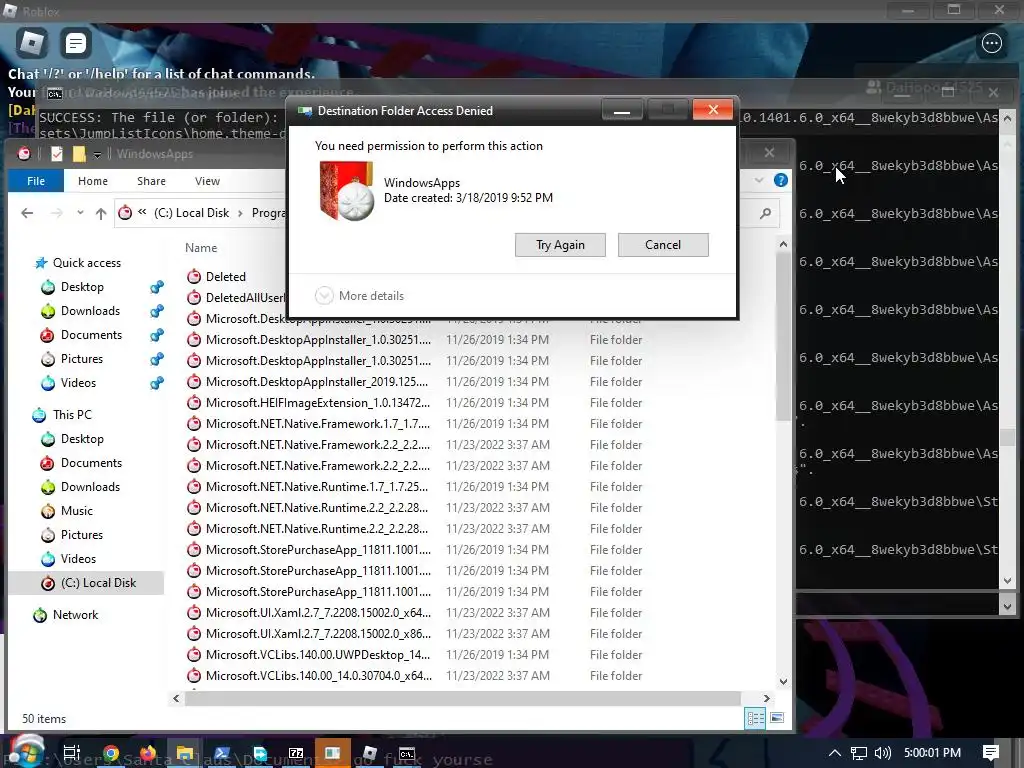
Task: Go up one folder level
Action: (101, 213)
